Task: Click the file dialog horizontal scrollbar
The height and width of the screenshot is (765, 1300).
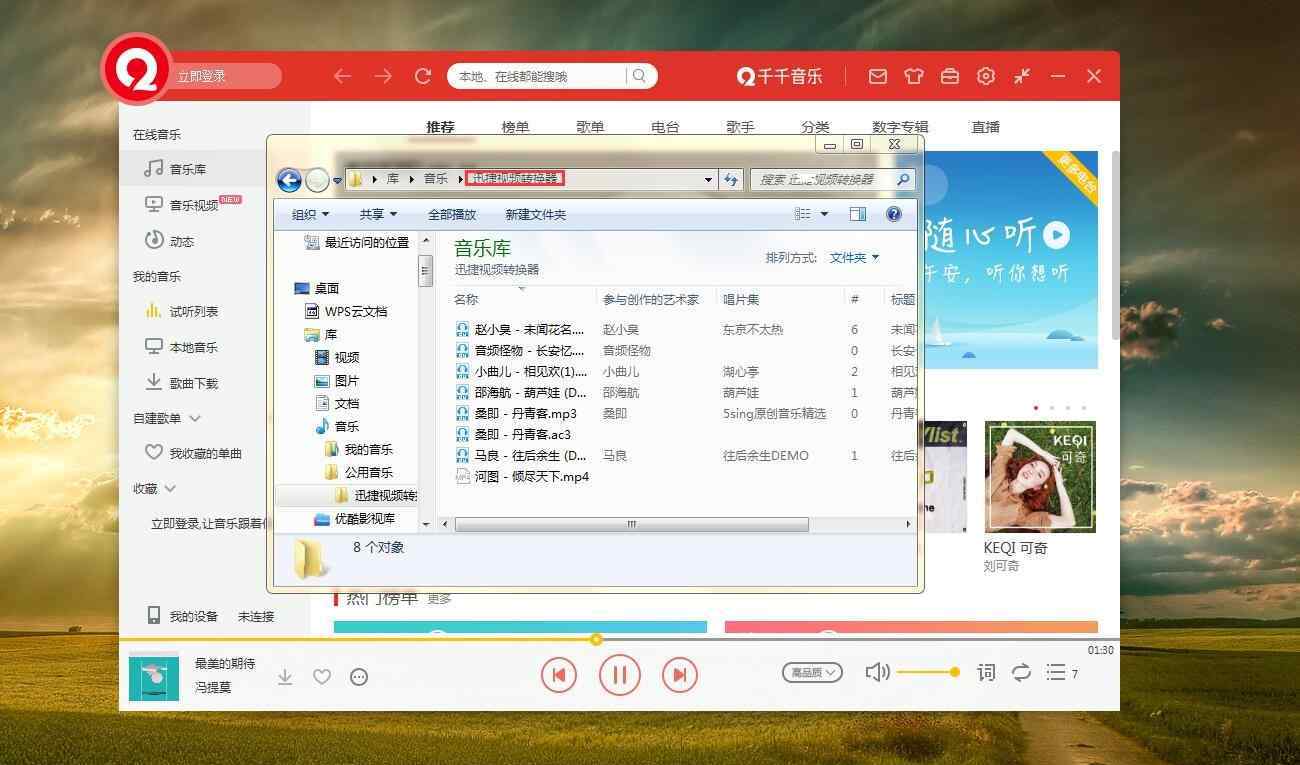Action: coord(632,524)
